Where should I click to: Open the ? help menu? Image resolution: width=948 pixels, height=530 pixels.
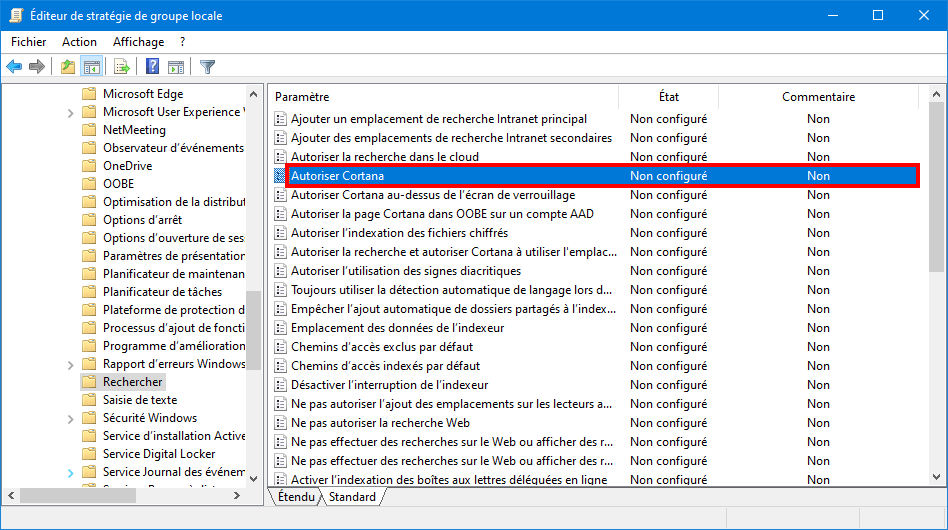click(182, 42)
